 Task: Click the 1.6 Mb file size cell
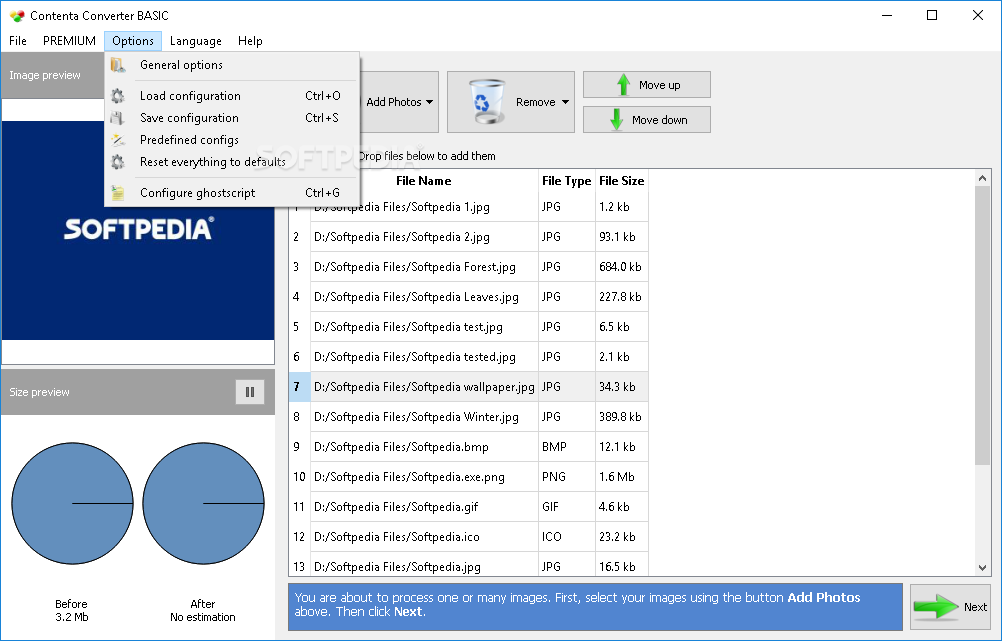[622, 477]
